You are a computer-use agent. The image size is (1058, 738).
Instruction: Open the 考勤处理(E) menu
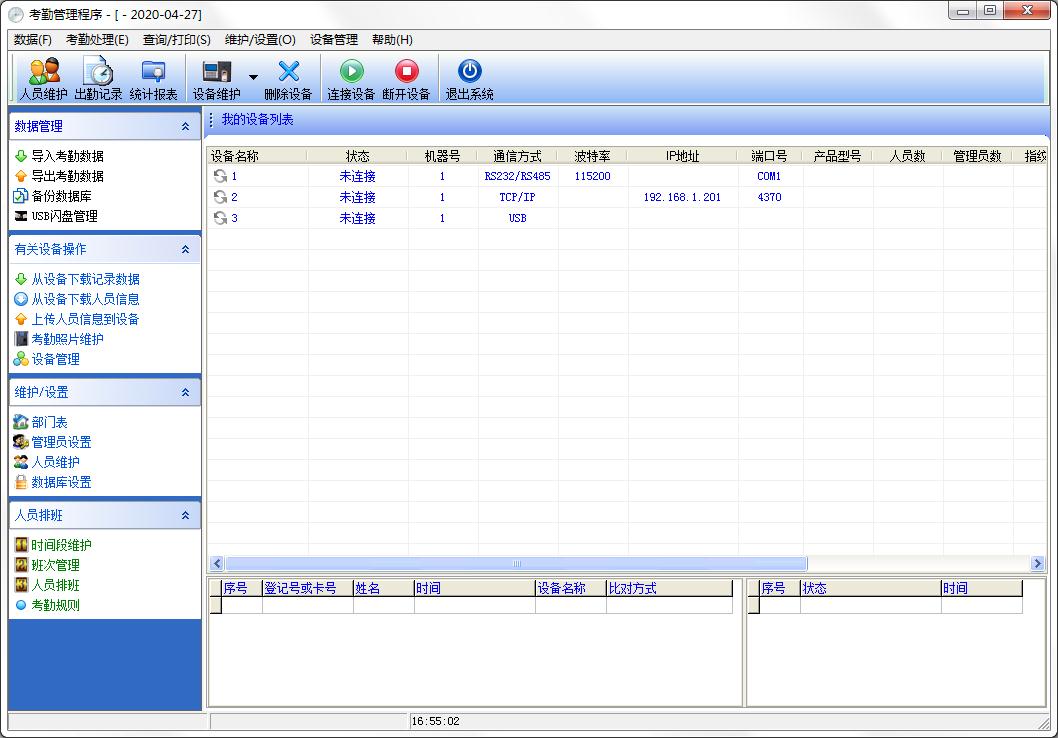click(x=97, y=40)
